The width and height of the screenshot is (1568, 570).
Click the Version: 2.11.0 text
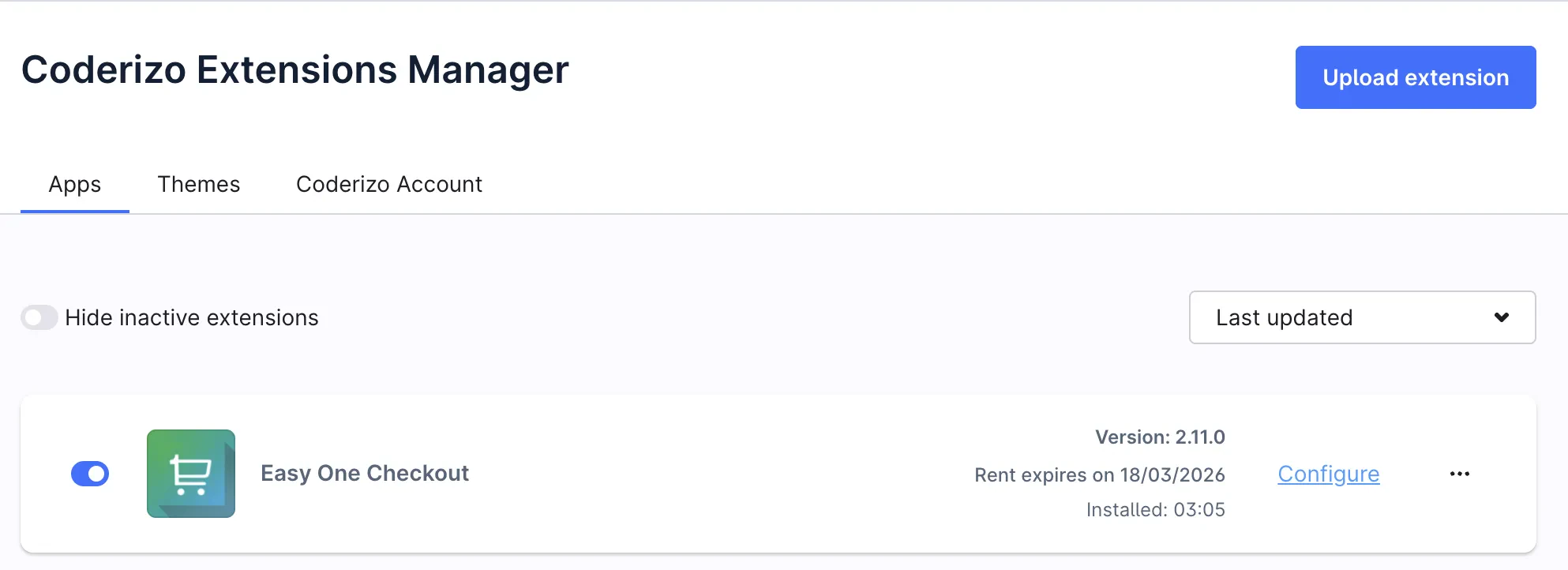(x=1160, y=437)
